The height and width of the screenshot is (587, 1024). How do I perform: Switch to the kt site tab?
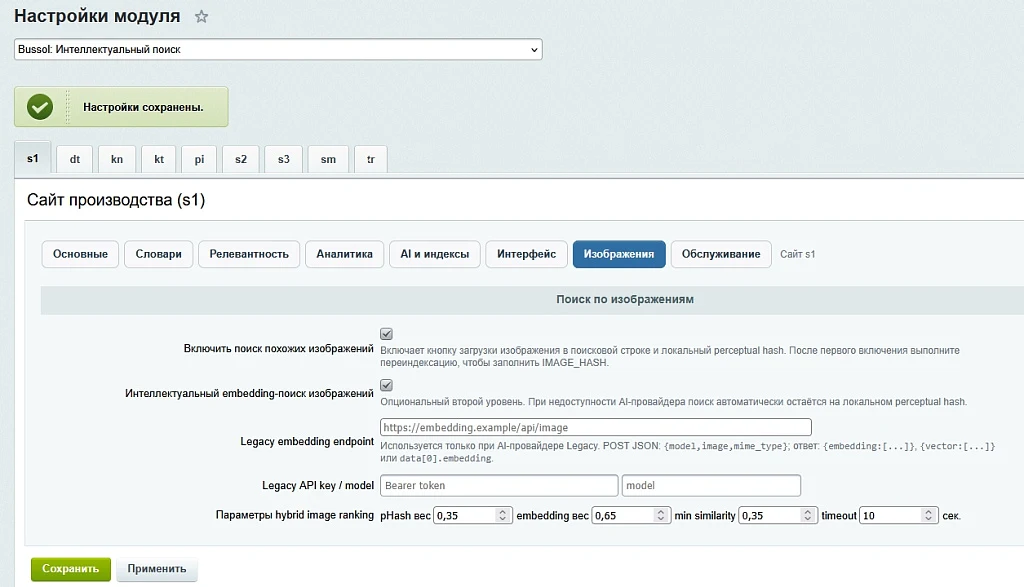159,159
